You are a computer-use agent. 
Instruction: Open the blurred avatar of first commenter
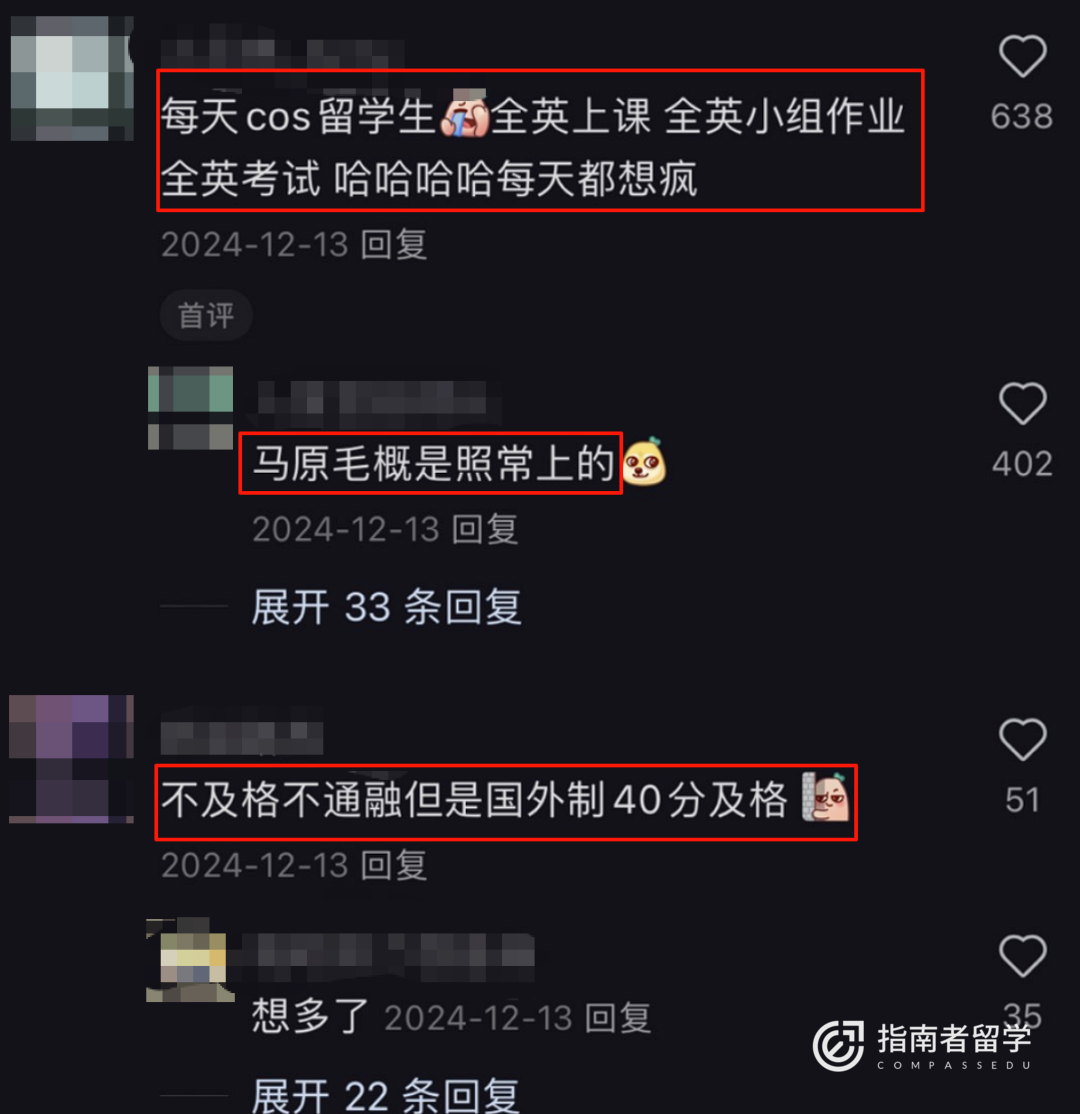(72, 78)
